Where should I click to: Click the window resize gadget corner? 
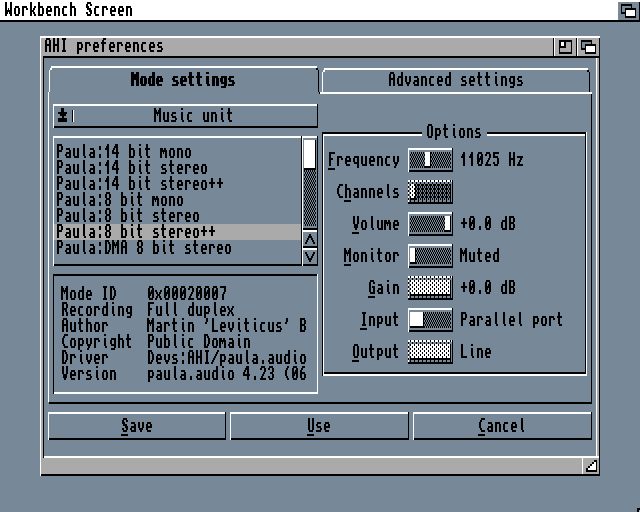point(590,466)
